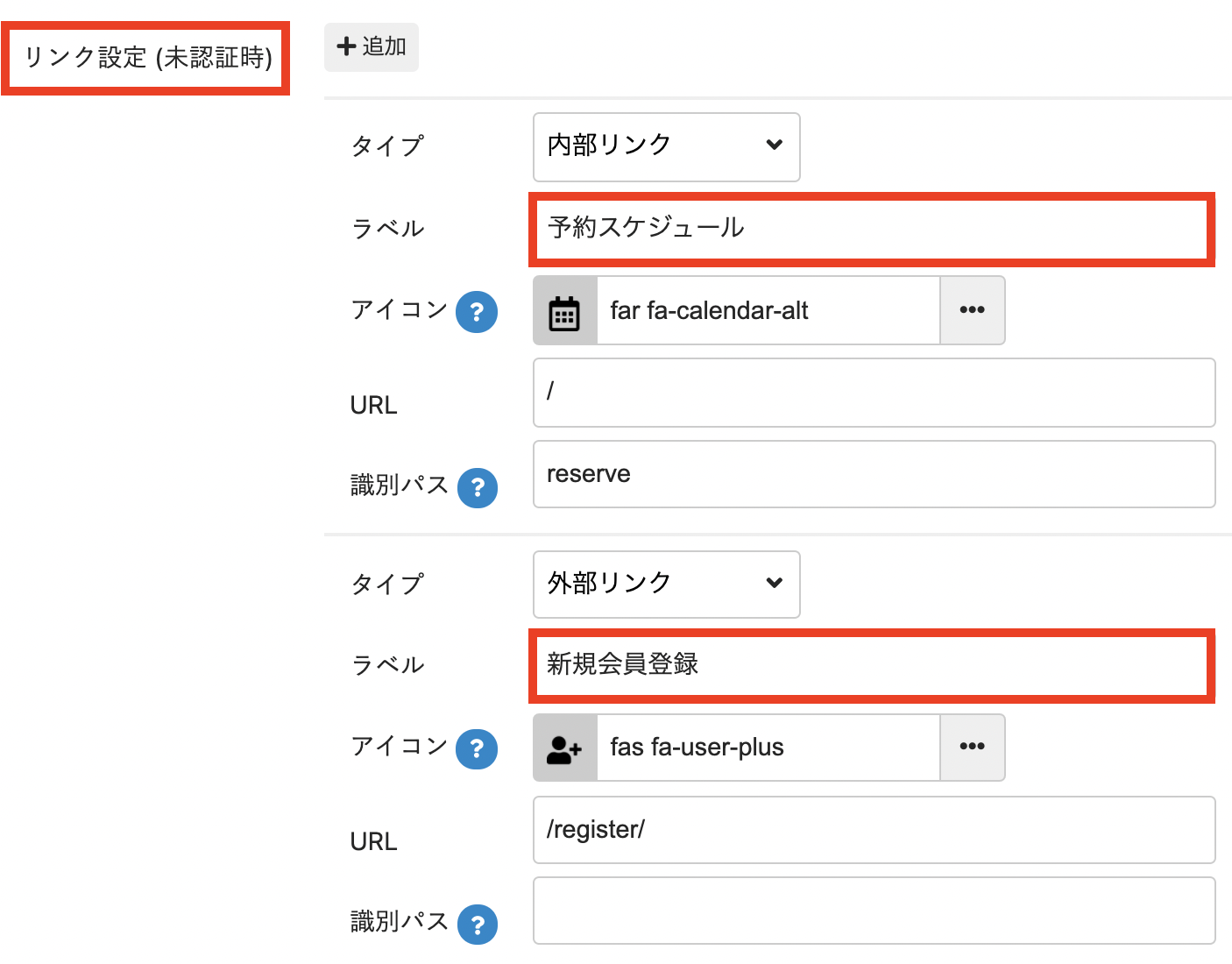Click the 追加 button with plus icon

(371, 47)
